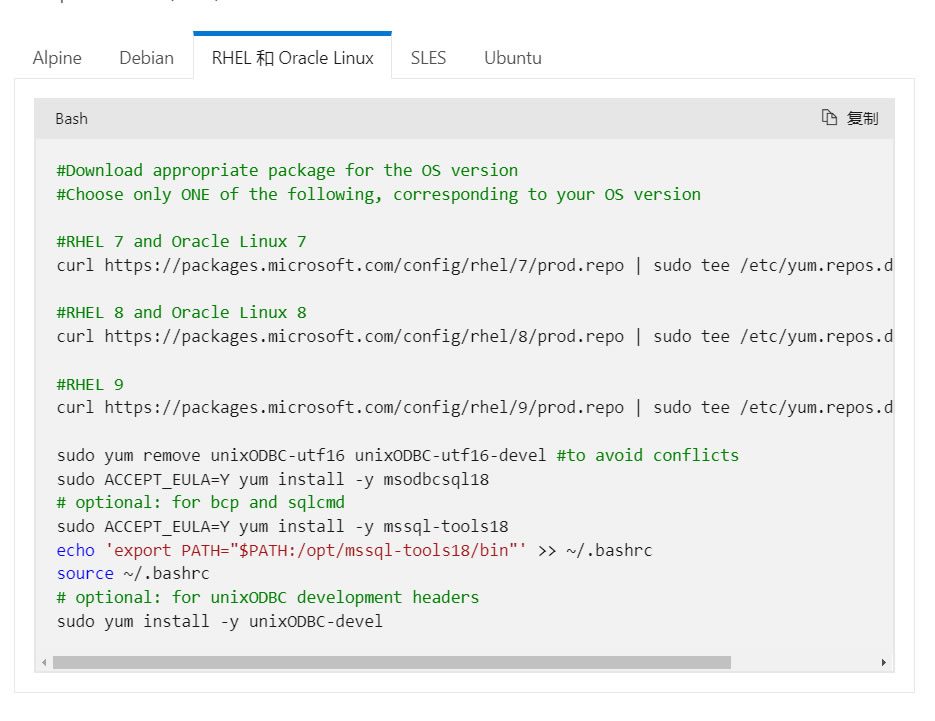Click the 'yum install -y msodbcsql18' line
Image resolution: width=935 pixels, height=721 pixels.
(273, 479)
